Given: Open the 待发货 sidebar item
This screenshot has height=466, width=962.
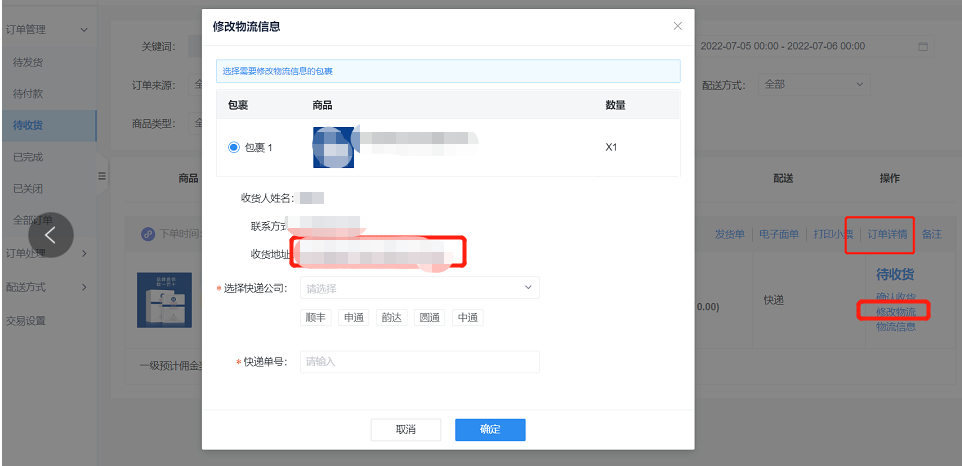Looking at the screenshot, I should 28,62.
